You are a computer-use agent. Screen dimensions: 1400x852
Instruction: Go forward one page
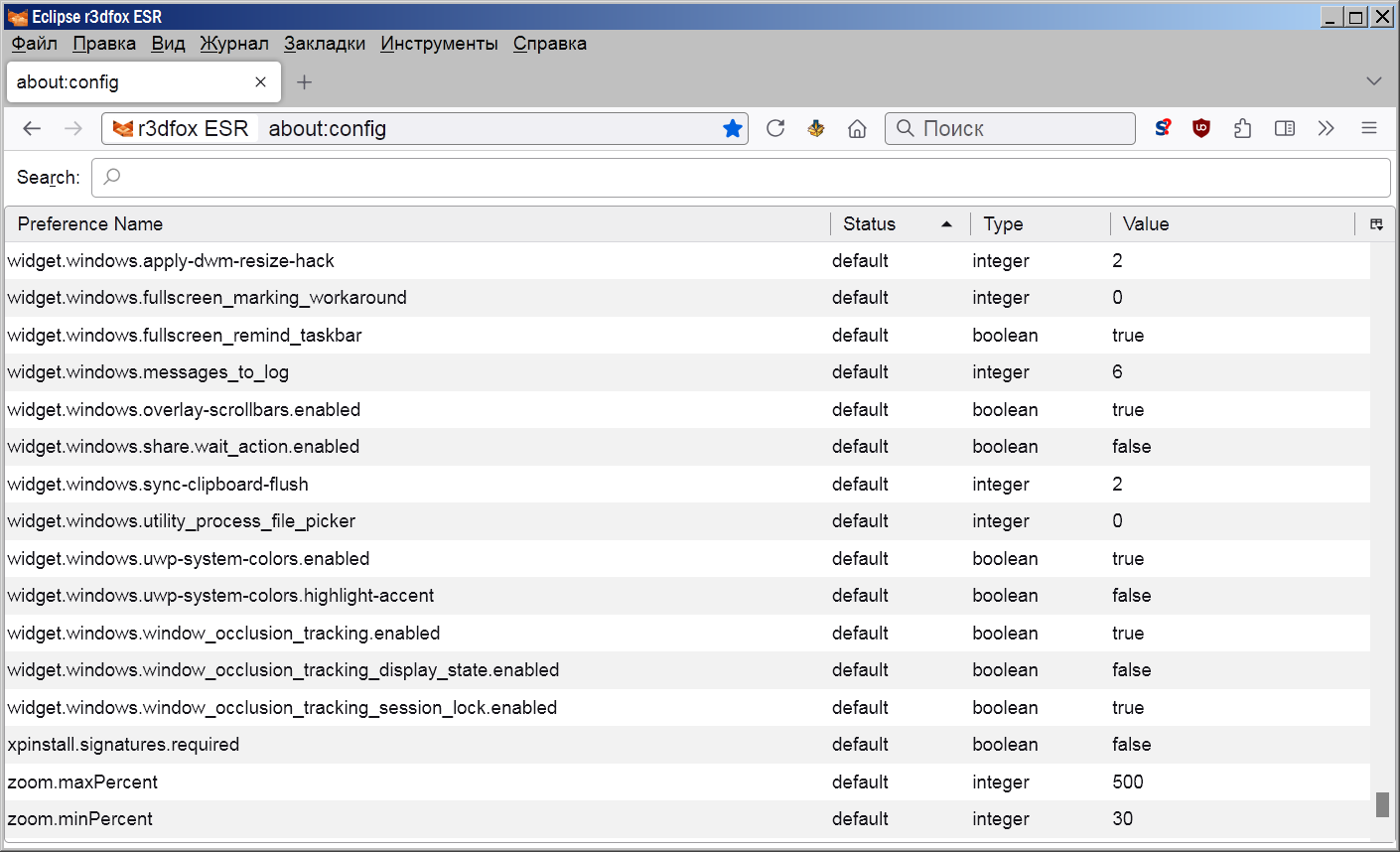tap(73, 128)
